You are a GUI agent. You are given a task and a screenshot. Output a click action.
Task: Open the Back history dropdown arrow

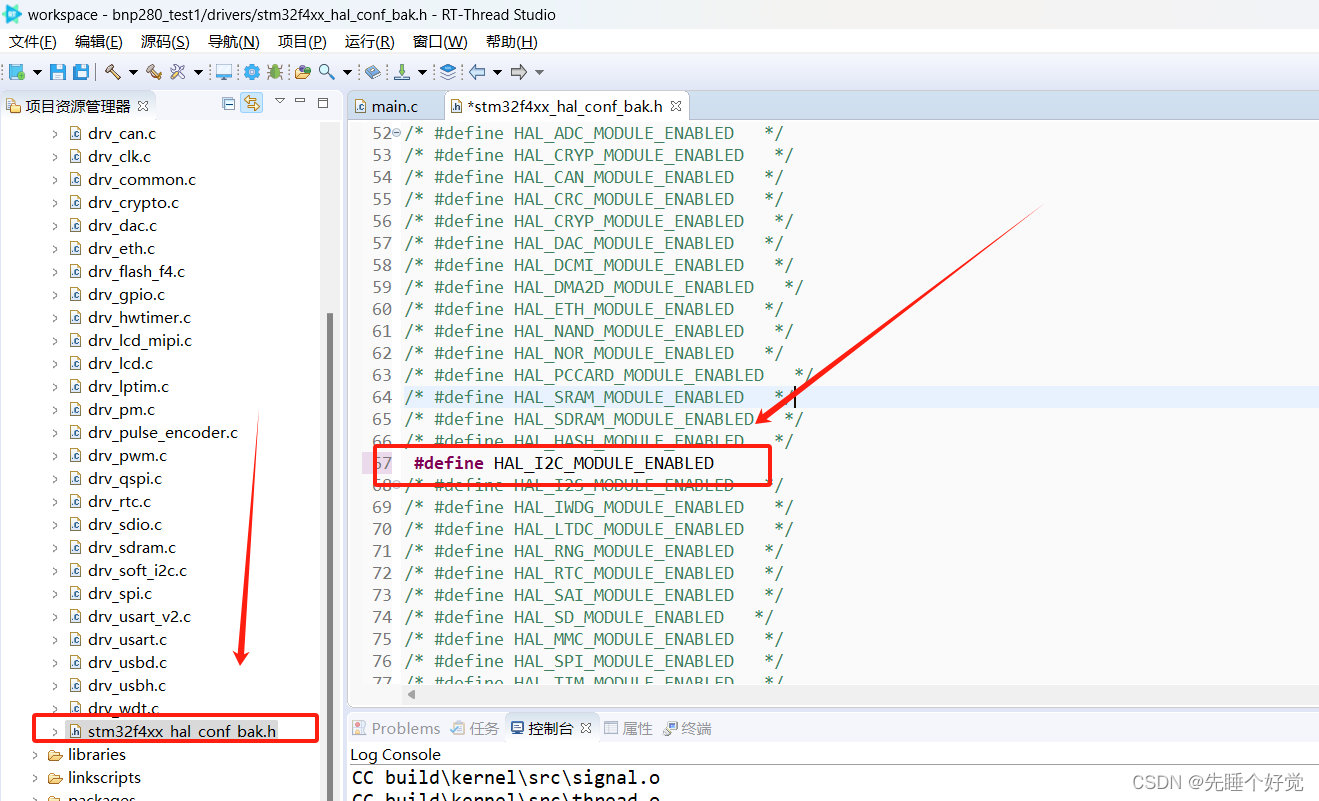pos(497,72)
